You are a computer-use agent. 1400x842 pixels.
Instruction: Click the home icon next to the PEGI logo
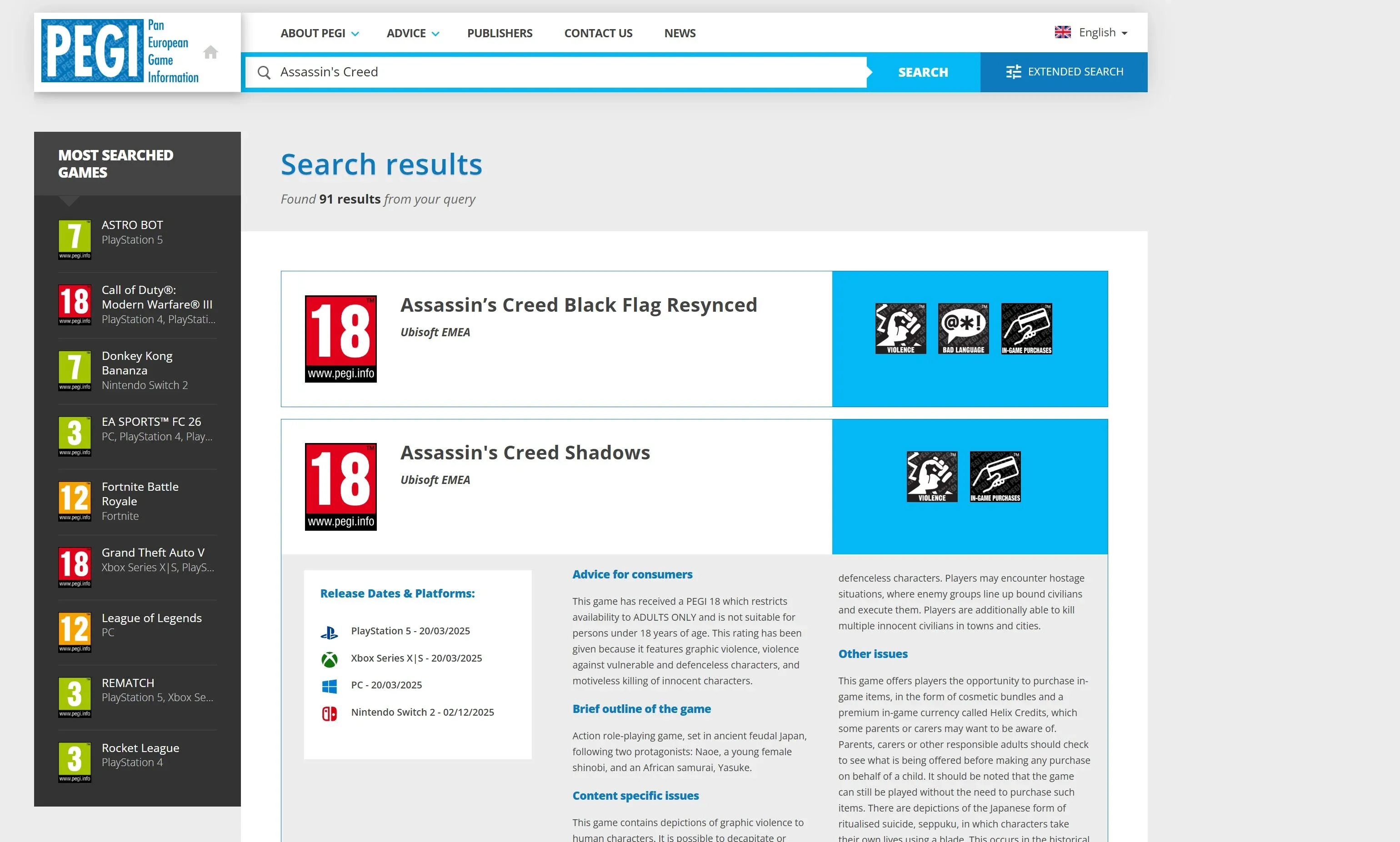click(x=210, y=52)
